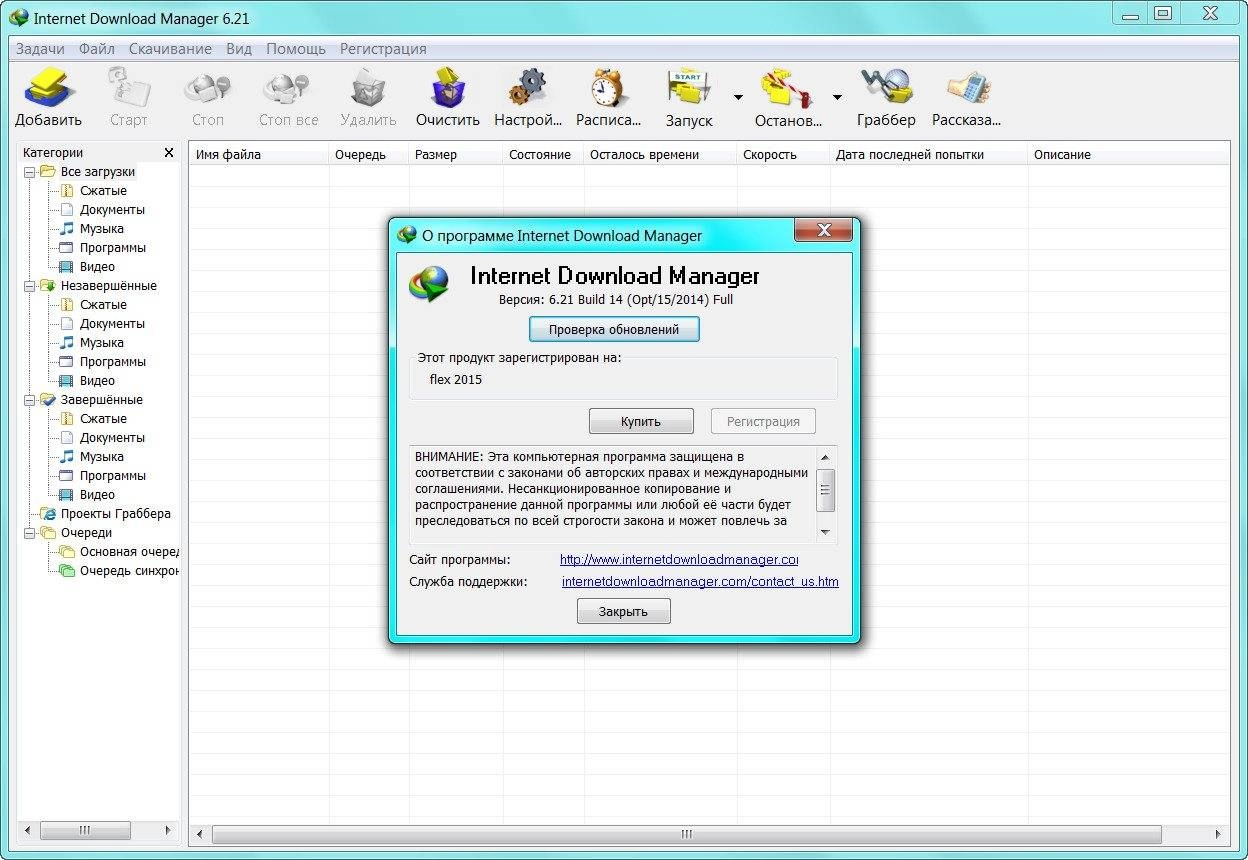The image size is (1248, 860).
Task: Open the dropdown arrow next to Запуск
Action: click(x=738, y=97)
